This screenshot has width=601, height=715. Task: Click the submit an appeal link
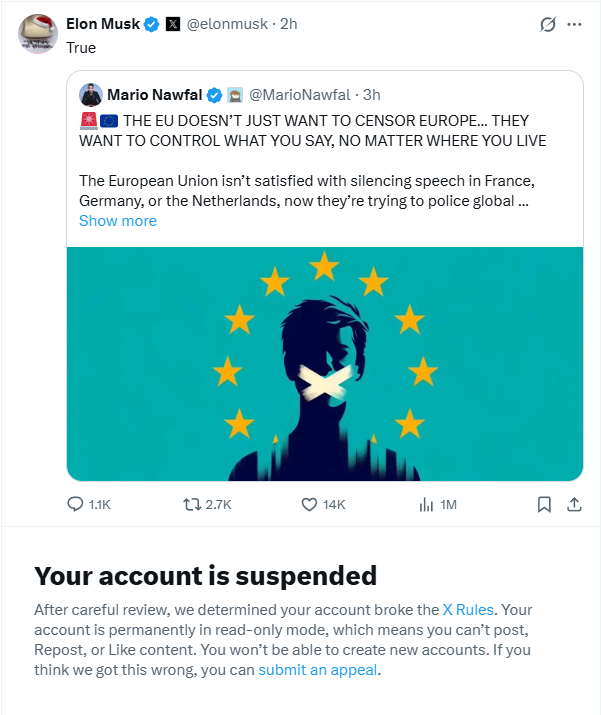pyautogui.click(x=318, y=670)
